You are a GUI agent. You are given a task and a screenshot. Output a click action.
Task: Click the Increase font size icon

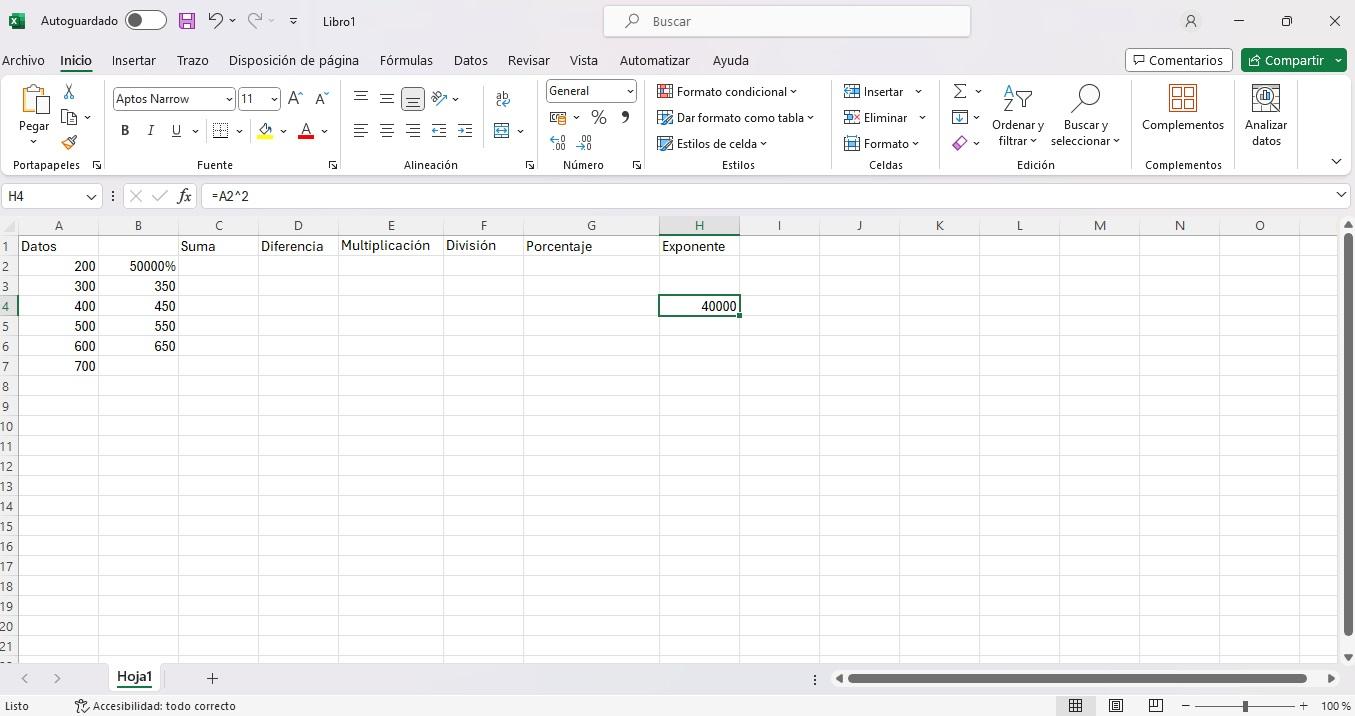click(295, 98)
